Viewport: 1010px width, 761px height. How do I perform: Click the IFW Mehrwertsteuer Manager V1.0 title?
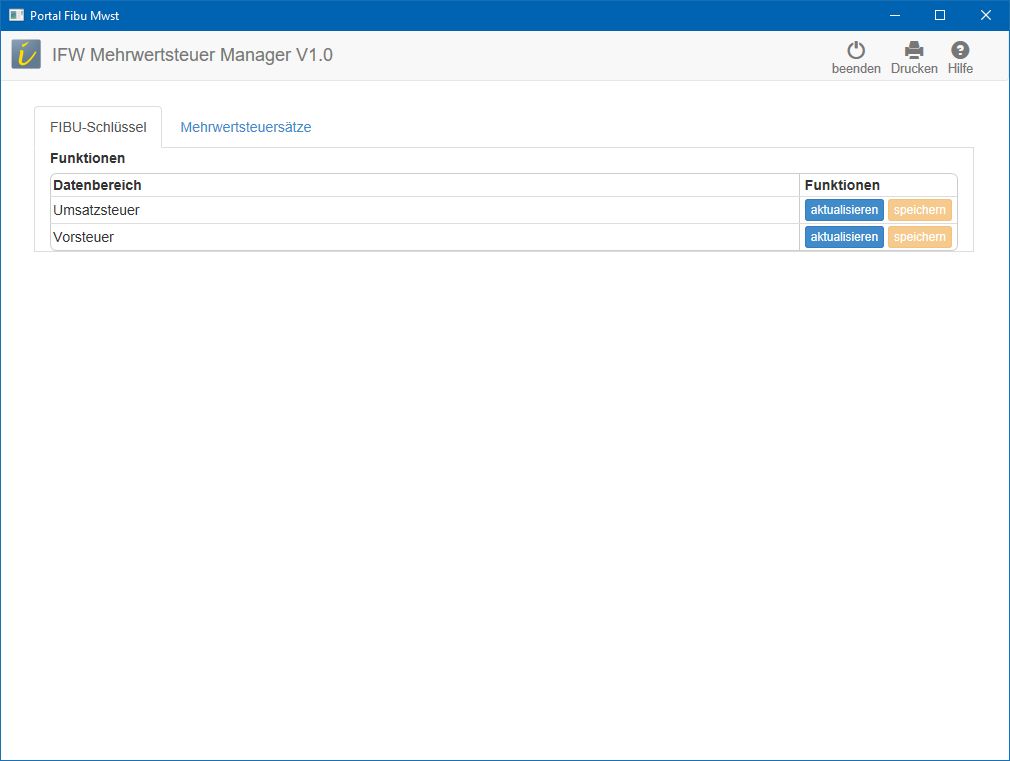pyautogui.click(x=192, y=55)
